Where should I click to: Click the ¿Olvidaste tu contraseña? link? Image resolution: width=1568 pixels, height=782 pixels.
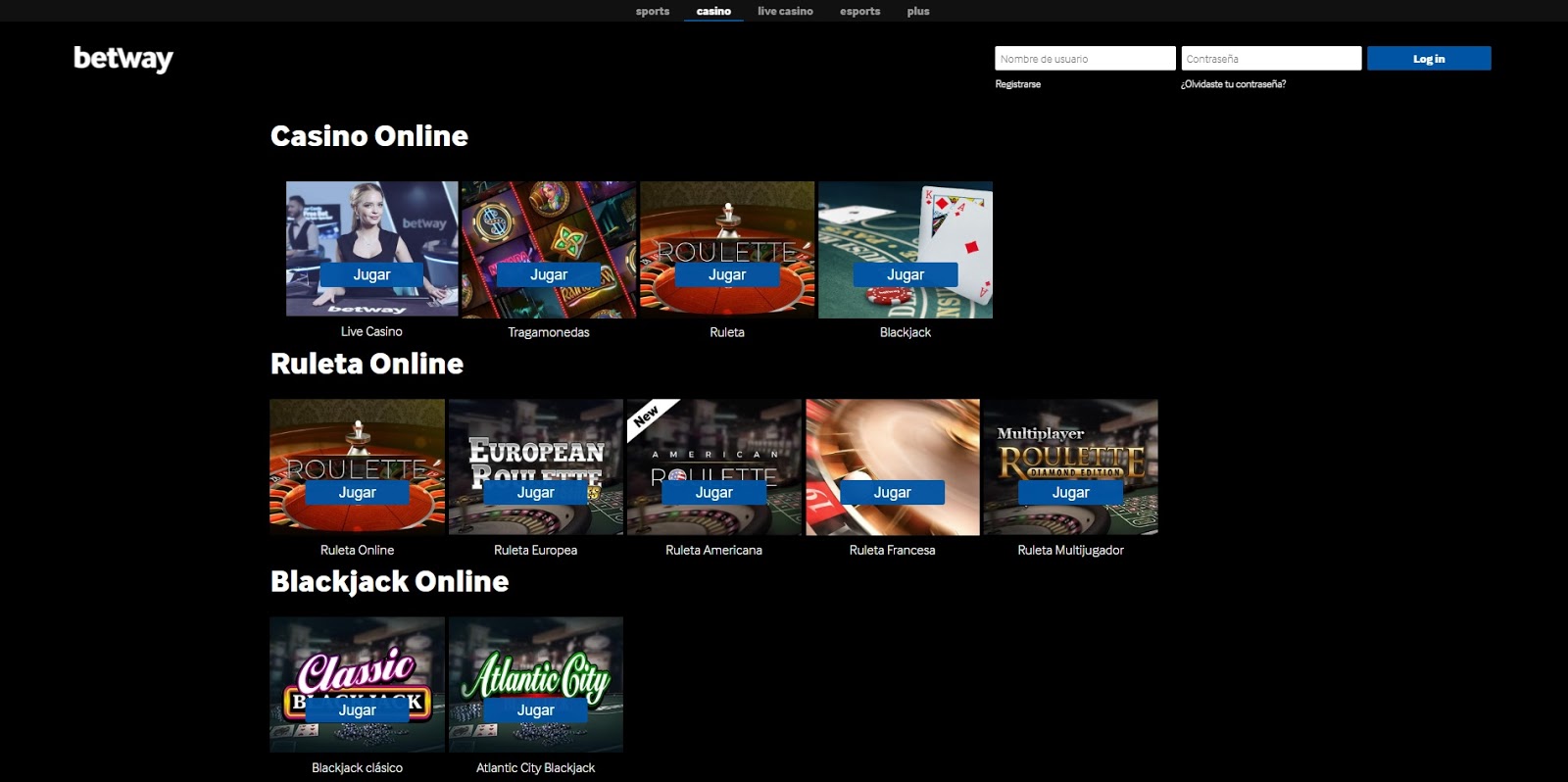coord(1233,84)
